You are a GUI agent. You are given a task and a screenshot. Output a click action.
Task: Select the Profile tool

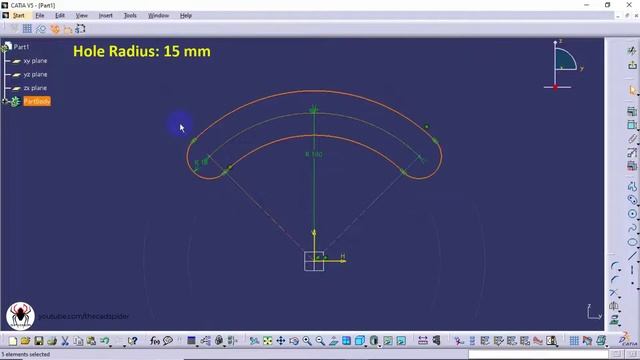pos(632,186)
